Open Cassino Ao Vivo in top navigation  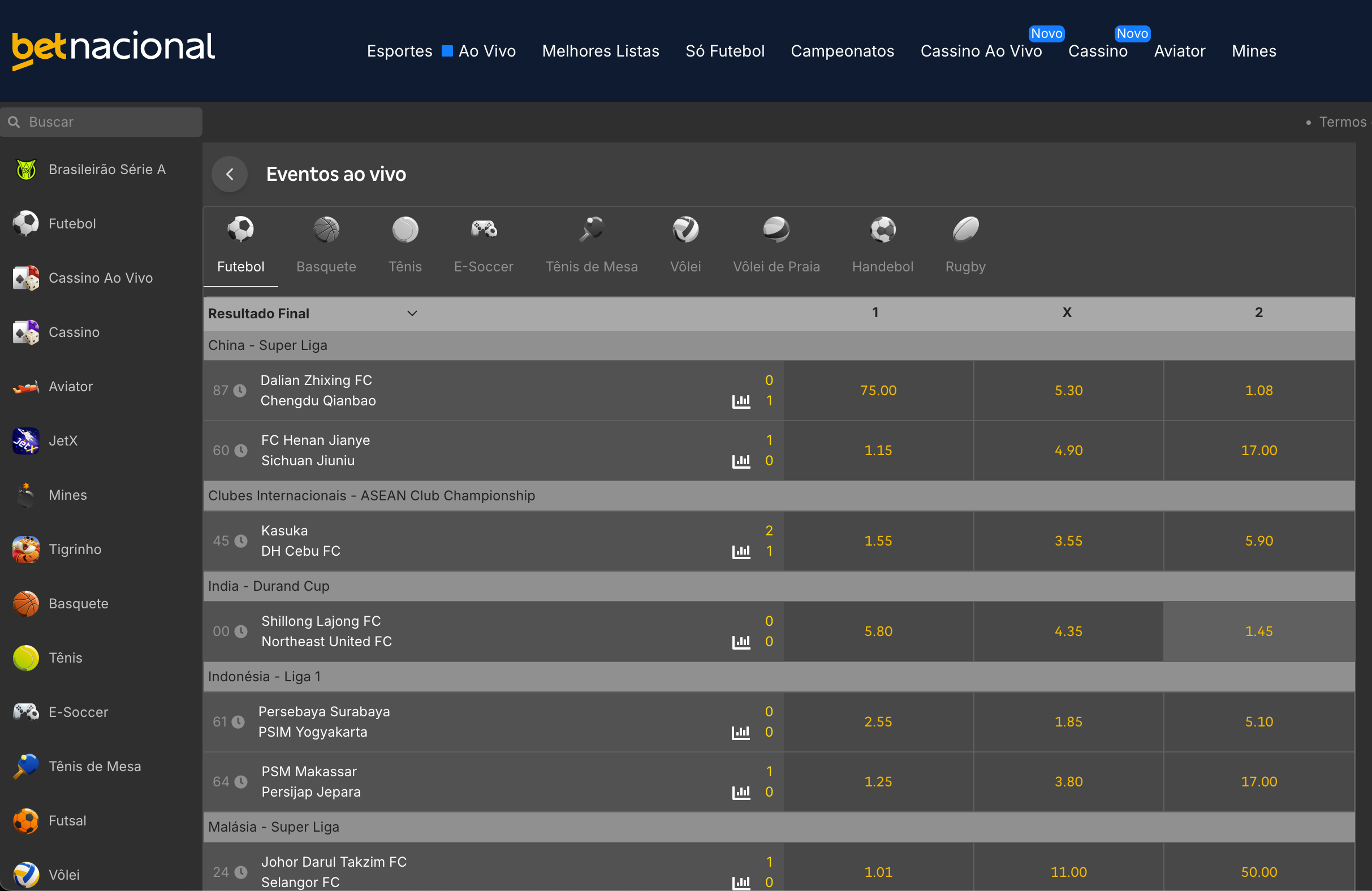981,51
